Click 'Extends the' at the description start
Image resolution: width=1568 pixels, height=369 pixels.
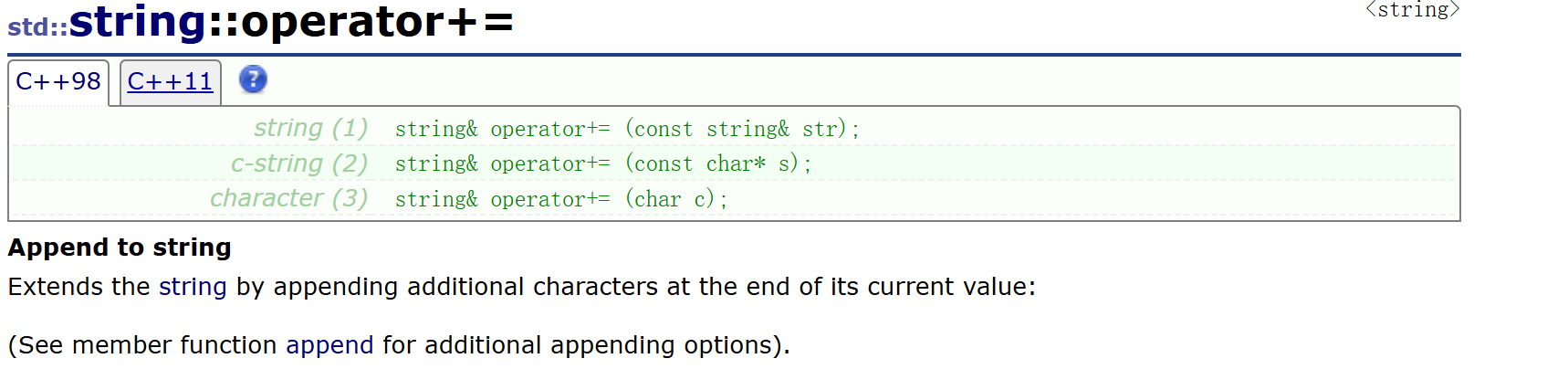[78, 287]
